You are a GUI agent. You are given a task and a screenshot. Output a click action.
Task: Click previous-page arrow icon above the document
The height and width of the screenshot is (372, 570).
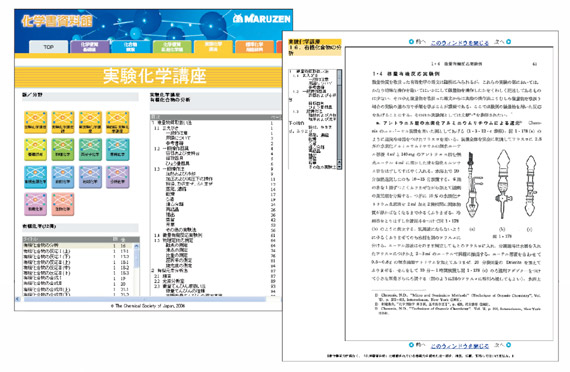[x=411, y=42]
